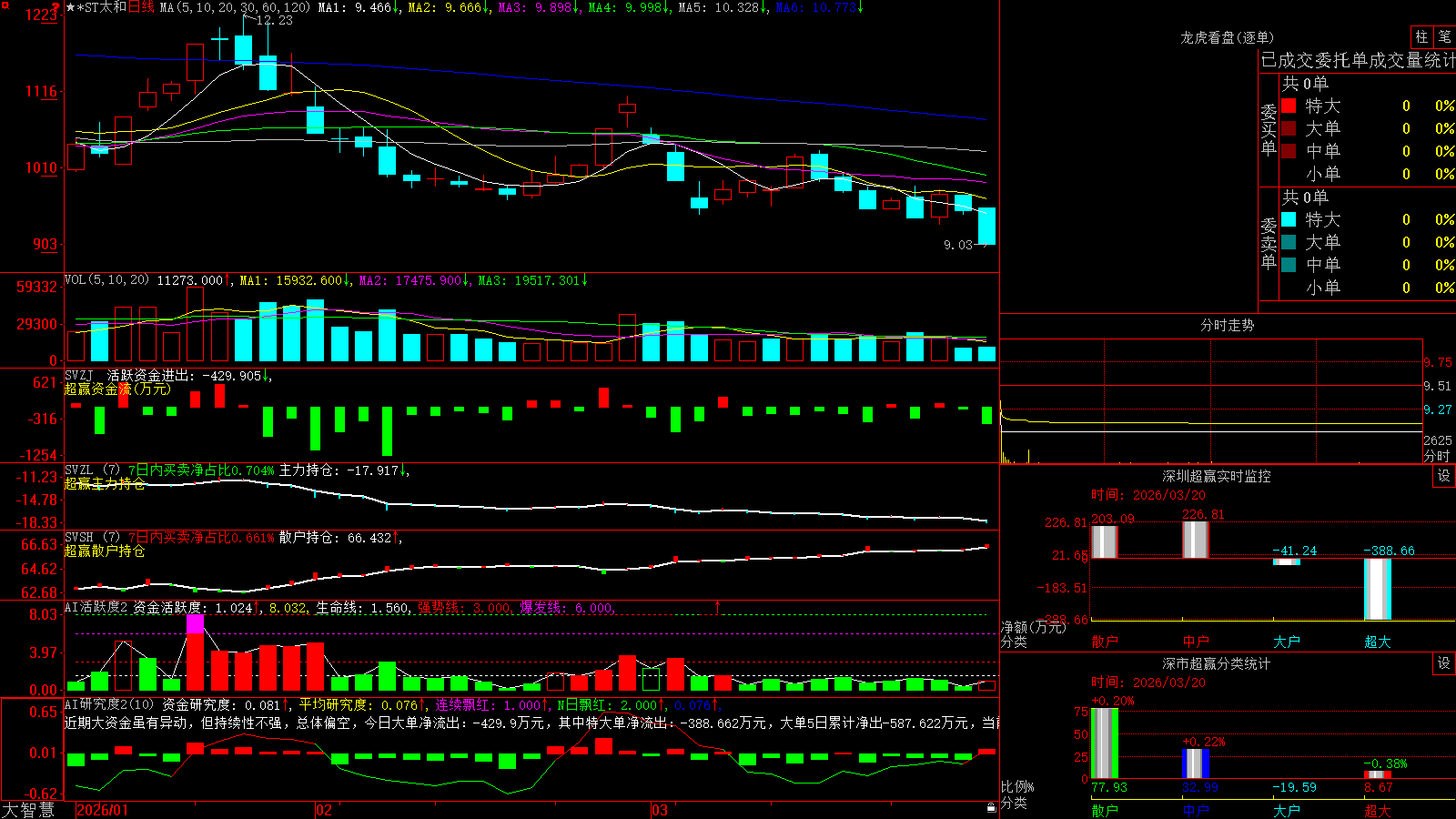1456x819 pixels.
Task: Select the SVZJ indicator label
Action: tap(78, 375)
